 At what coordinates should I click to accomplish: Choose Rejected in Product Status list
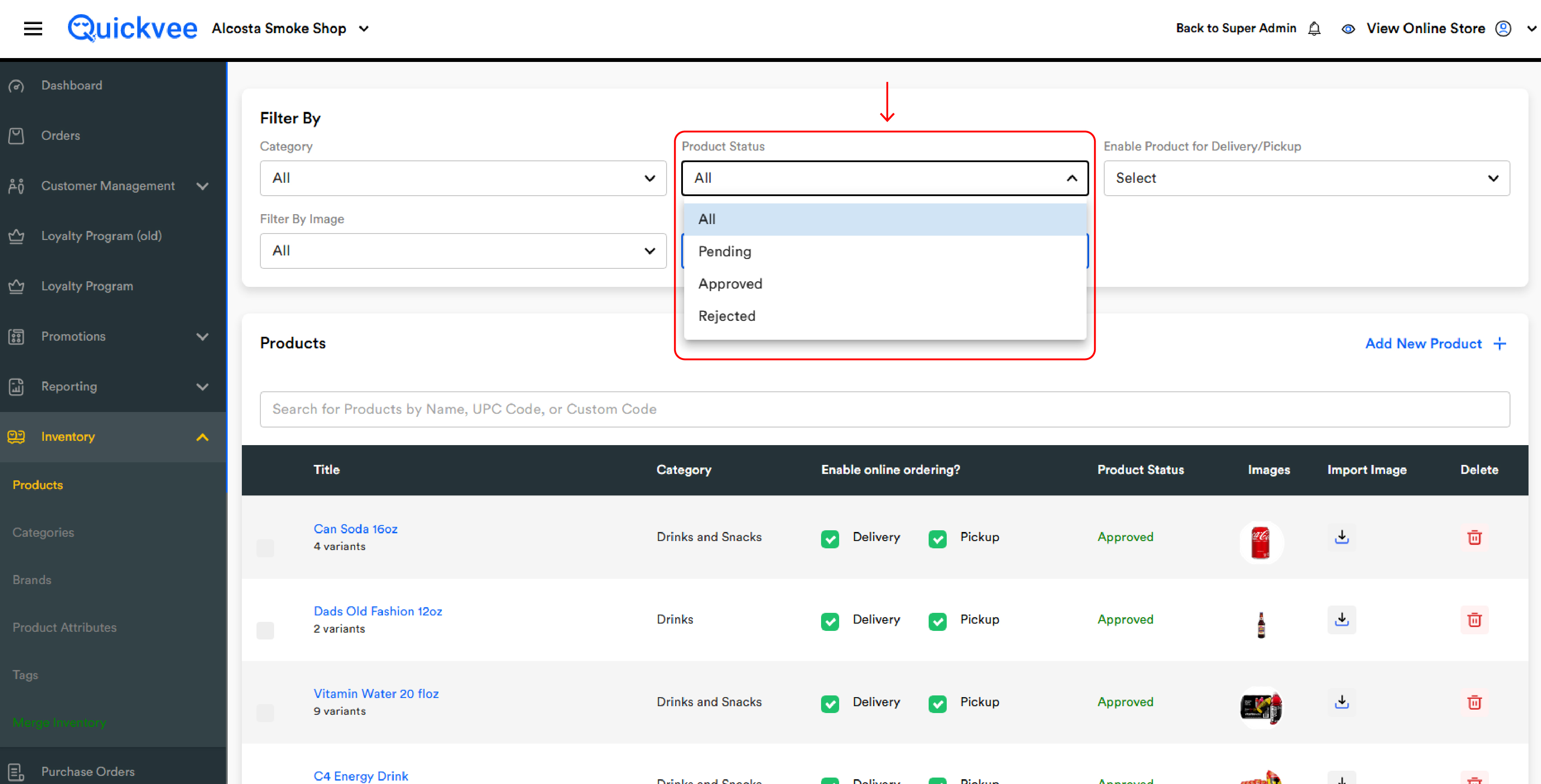[885, 317]
